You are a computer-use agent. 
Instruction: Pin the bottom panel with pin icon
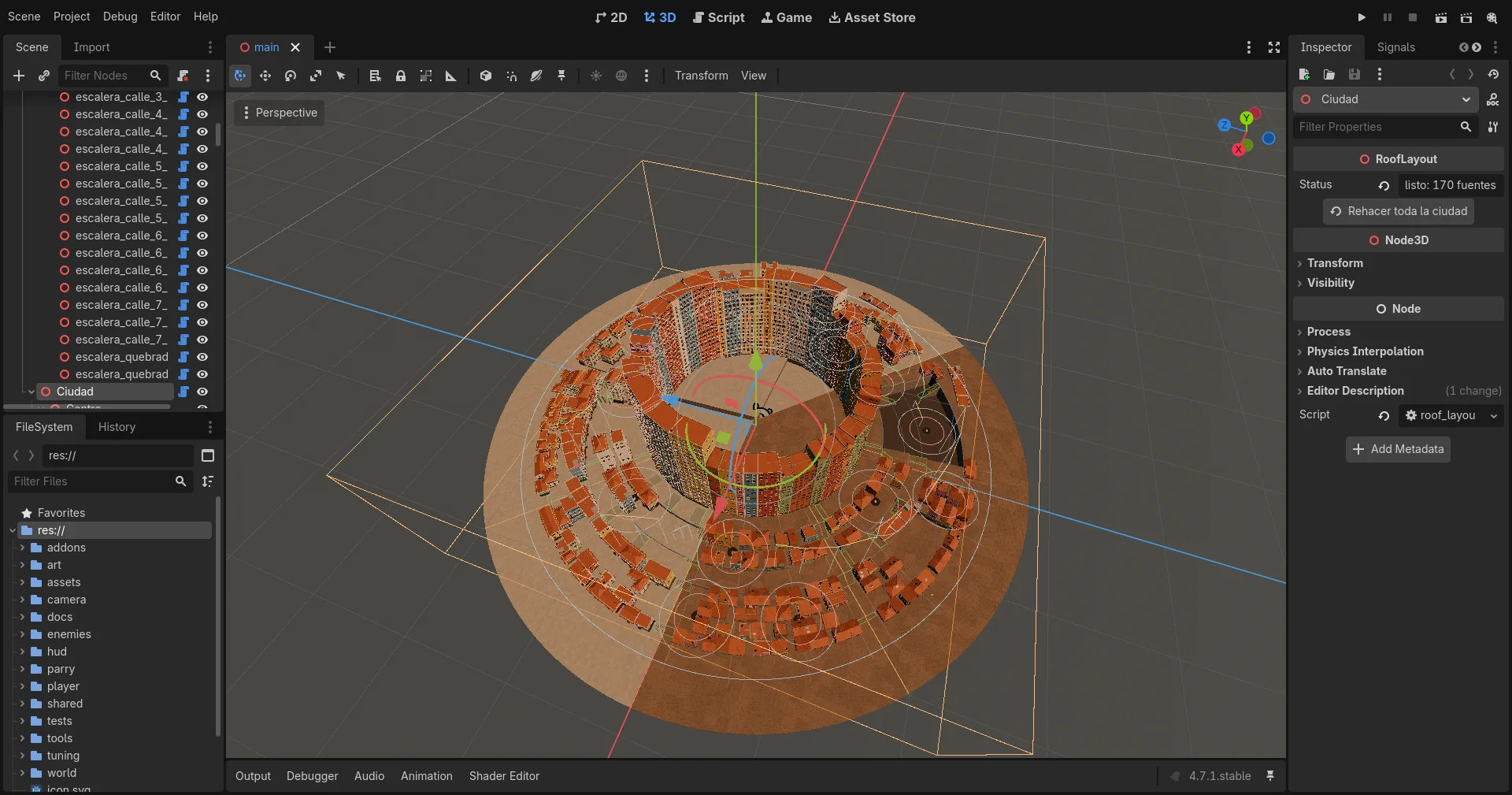pyautogui.click(x=1270, y=776)
